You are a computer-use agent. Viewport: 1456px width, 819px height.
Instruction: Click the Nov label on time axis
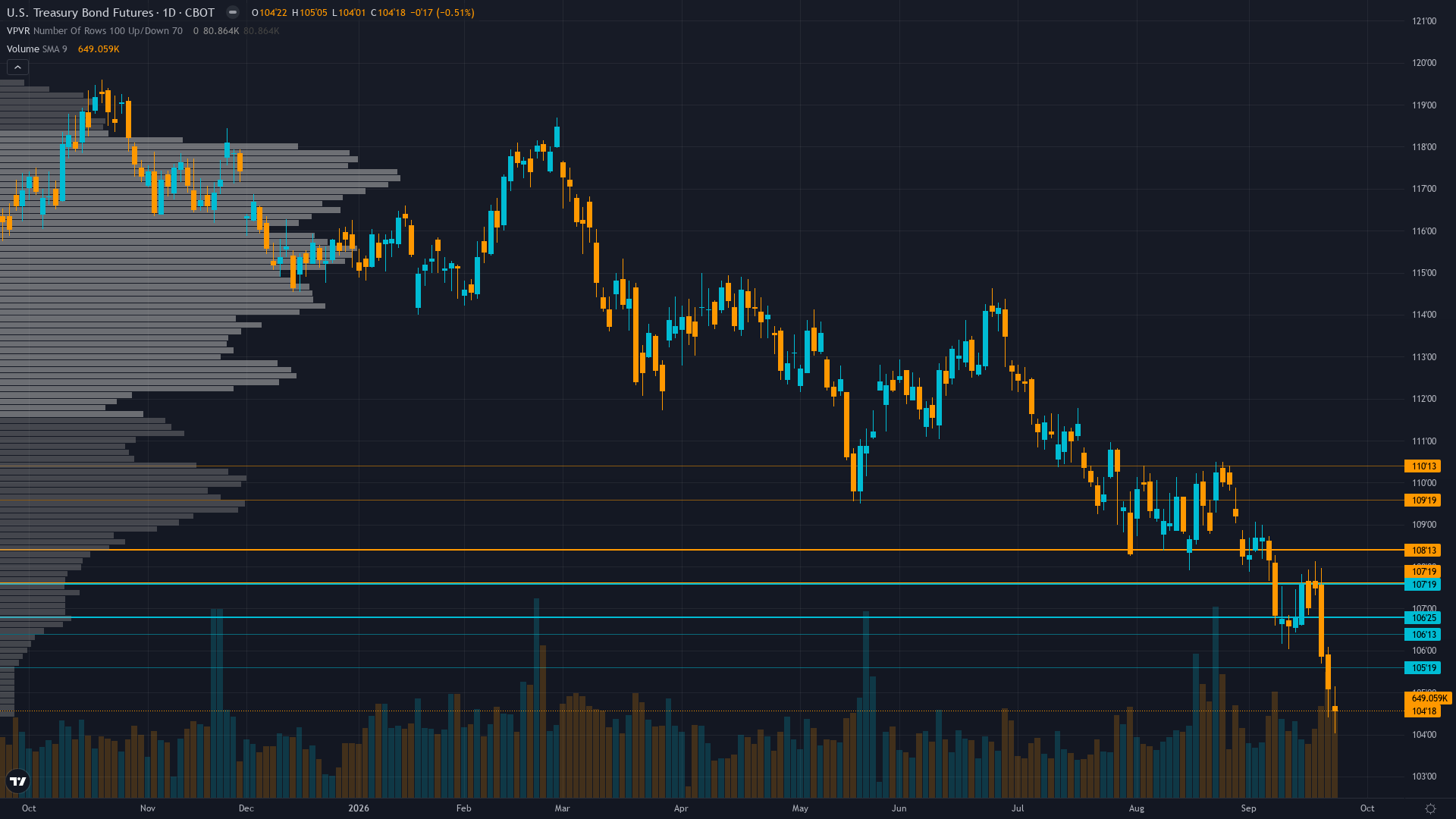pos(148,808)
